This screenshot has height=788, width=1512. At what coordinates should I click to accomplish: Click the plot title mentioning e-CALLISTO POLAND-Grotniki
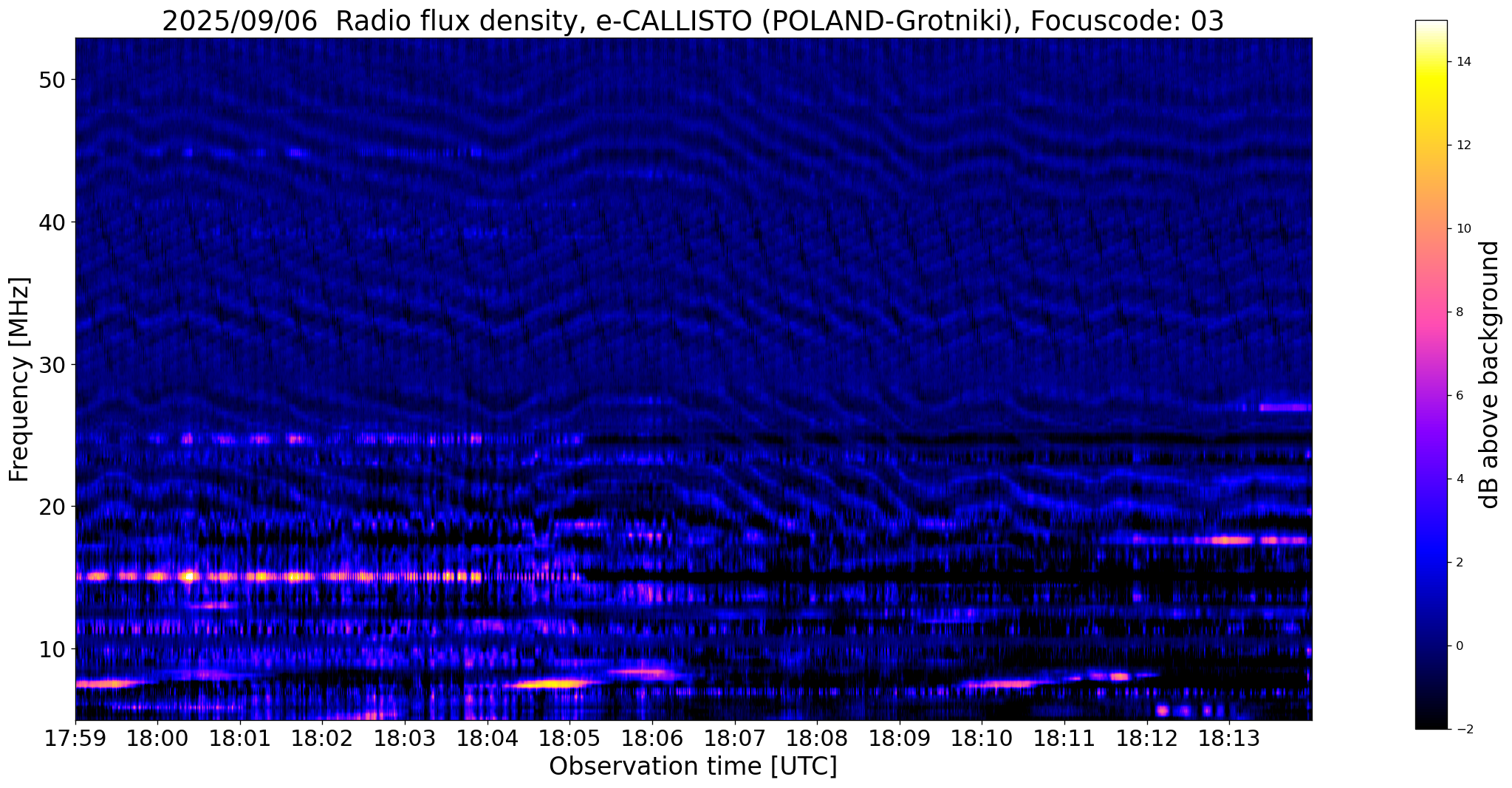coord(693,21)
